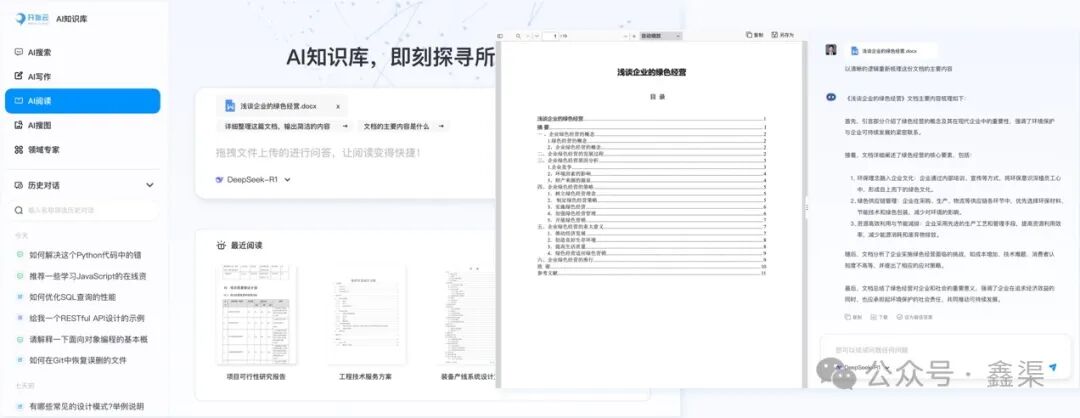The width and height of the screenshot is (1080, 418).
Task: Click 复制 in the document toolbar
Action: pos(755,34)
